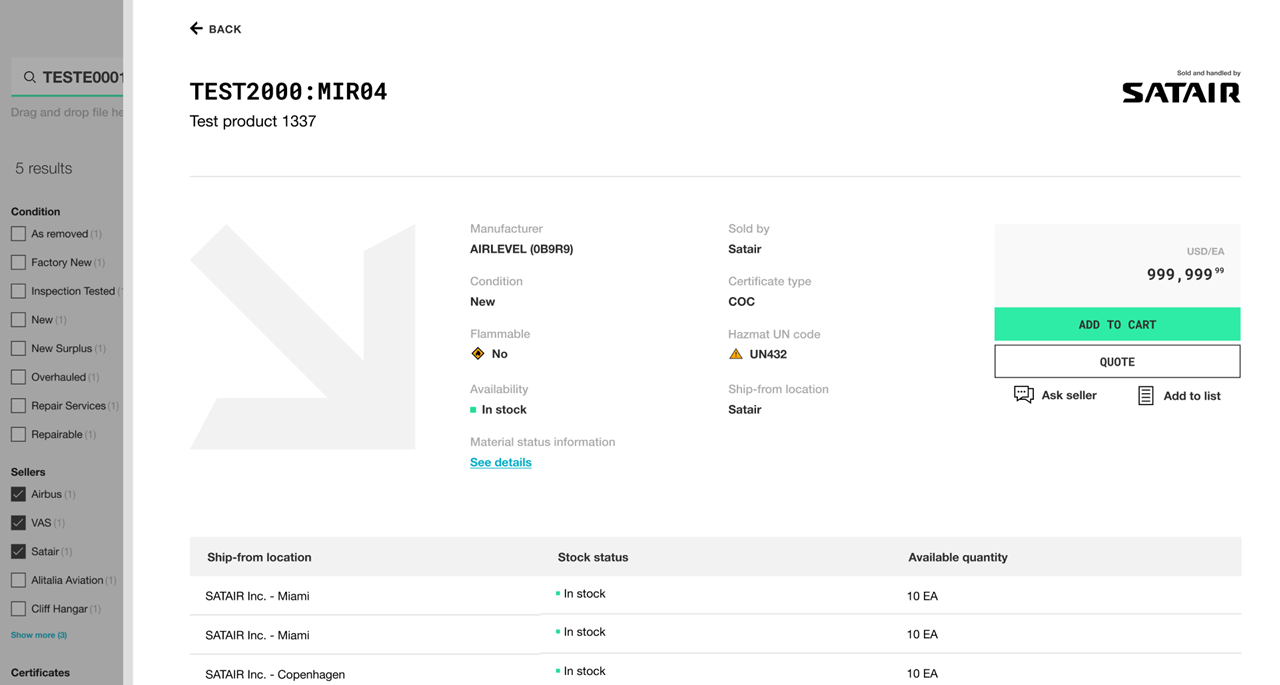Check the New Surplus checkbox
The height and width of the screenshot is (685, 1280).
[18, 348]
